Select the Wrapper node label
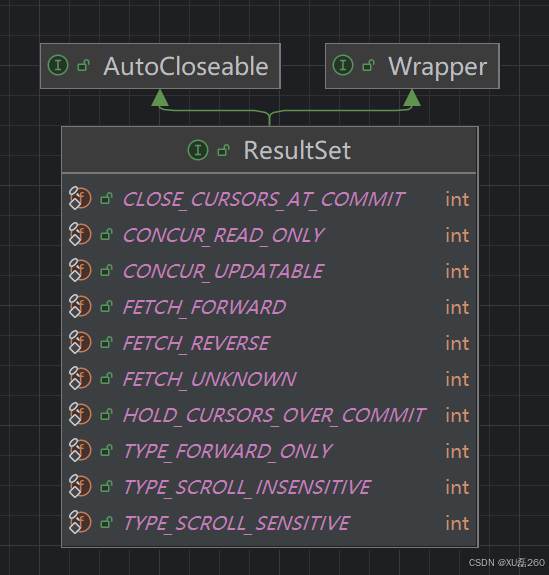Viewport: 549px width, 575px height. [438, 66]
